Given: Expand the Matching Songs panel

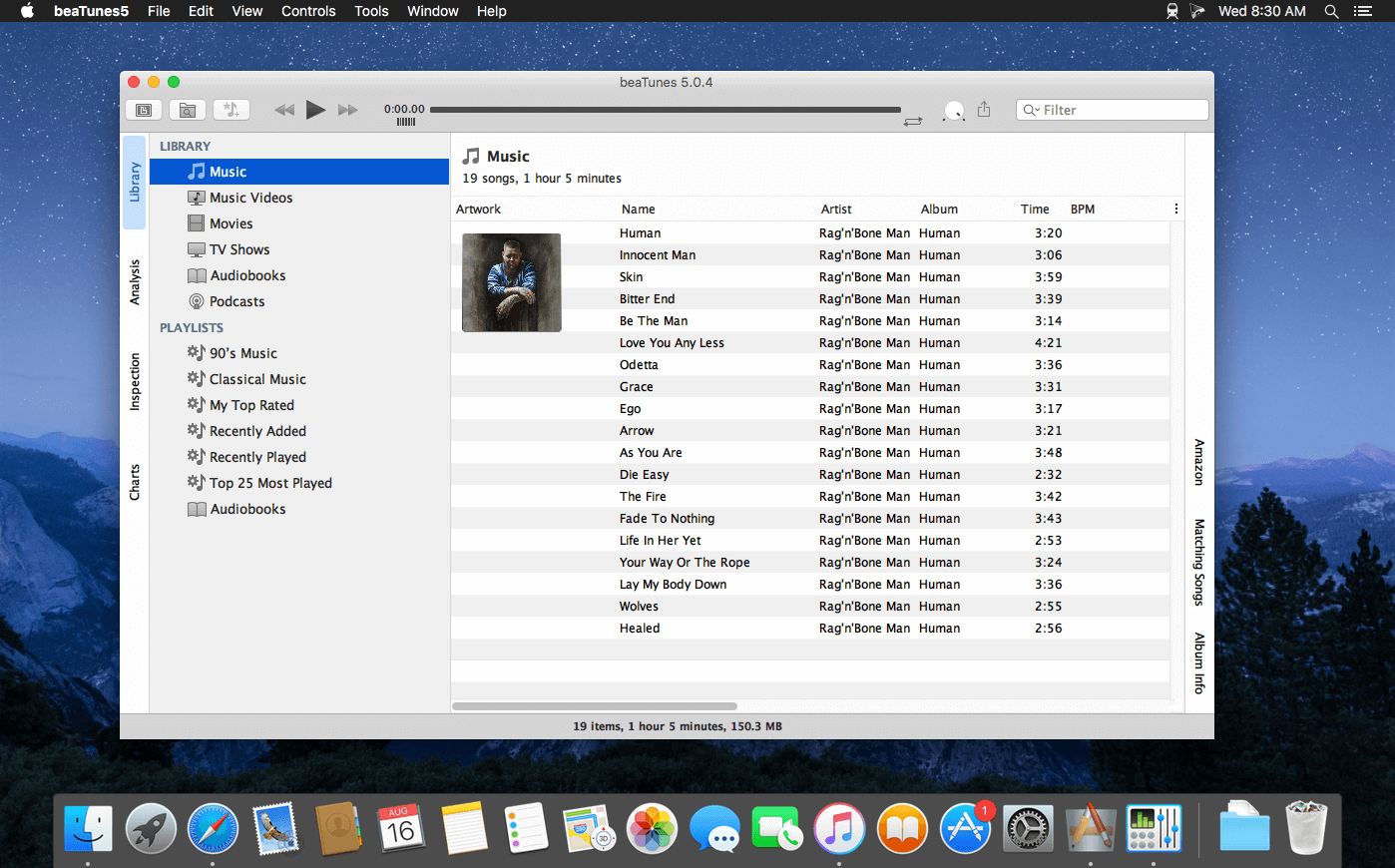Looking at the screenshot, I should click(x=1198, y=562).
